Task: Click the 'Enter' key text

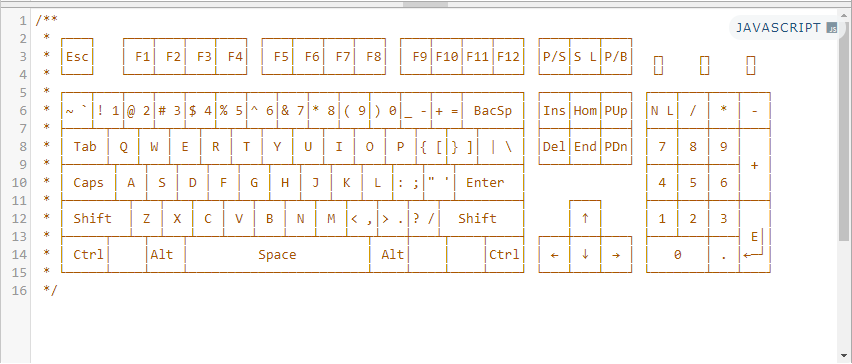Action: click(485, 183)
